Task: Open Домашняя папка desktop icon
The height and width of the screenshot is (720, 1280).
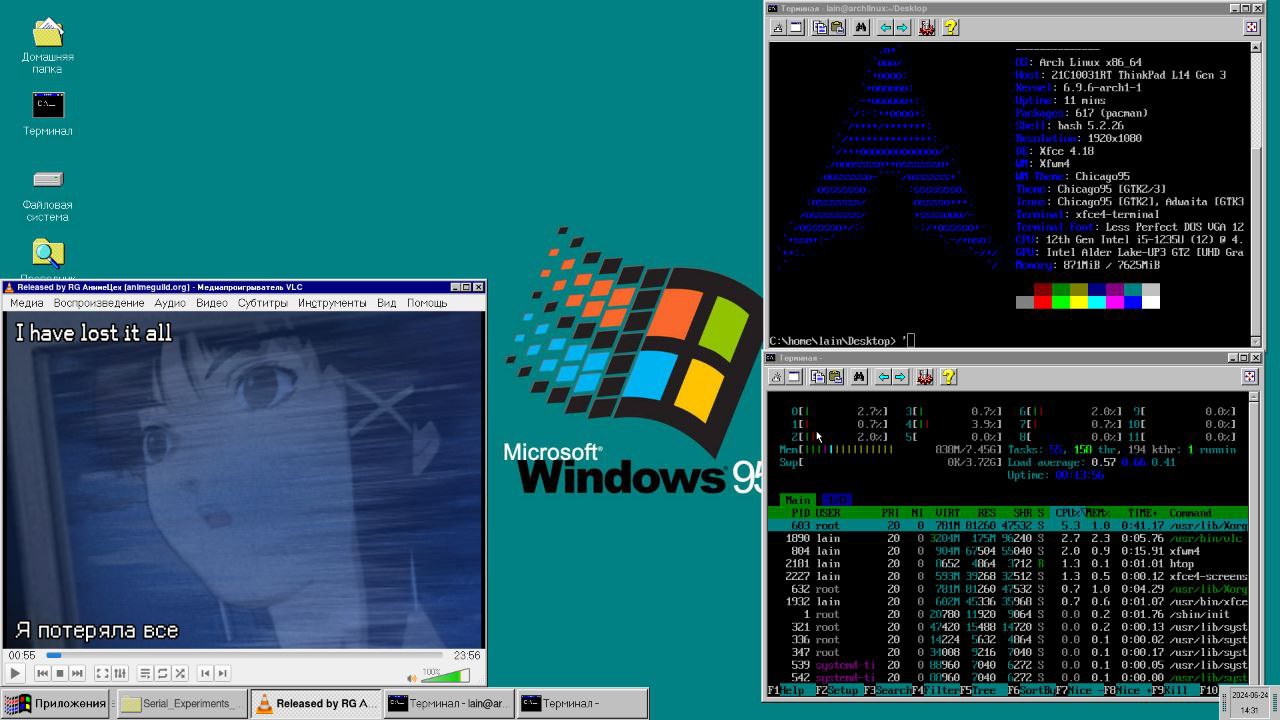Action: coord(48,46)
